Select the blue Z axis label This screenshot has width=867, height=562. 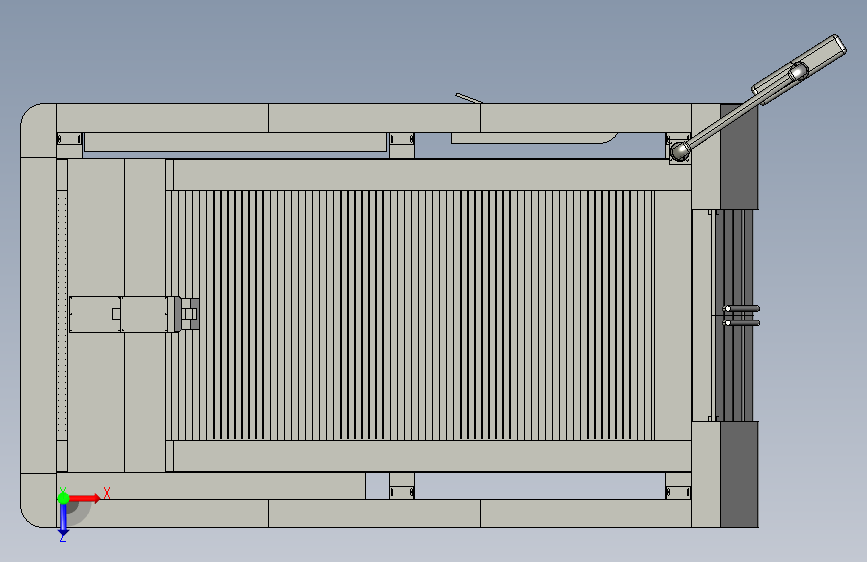coord(63,537)
